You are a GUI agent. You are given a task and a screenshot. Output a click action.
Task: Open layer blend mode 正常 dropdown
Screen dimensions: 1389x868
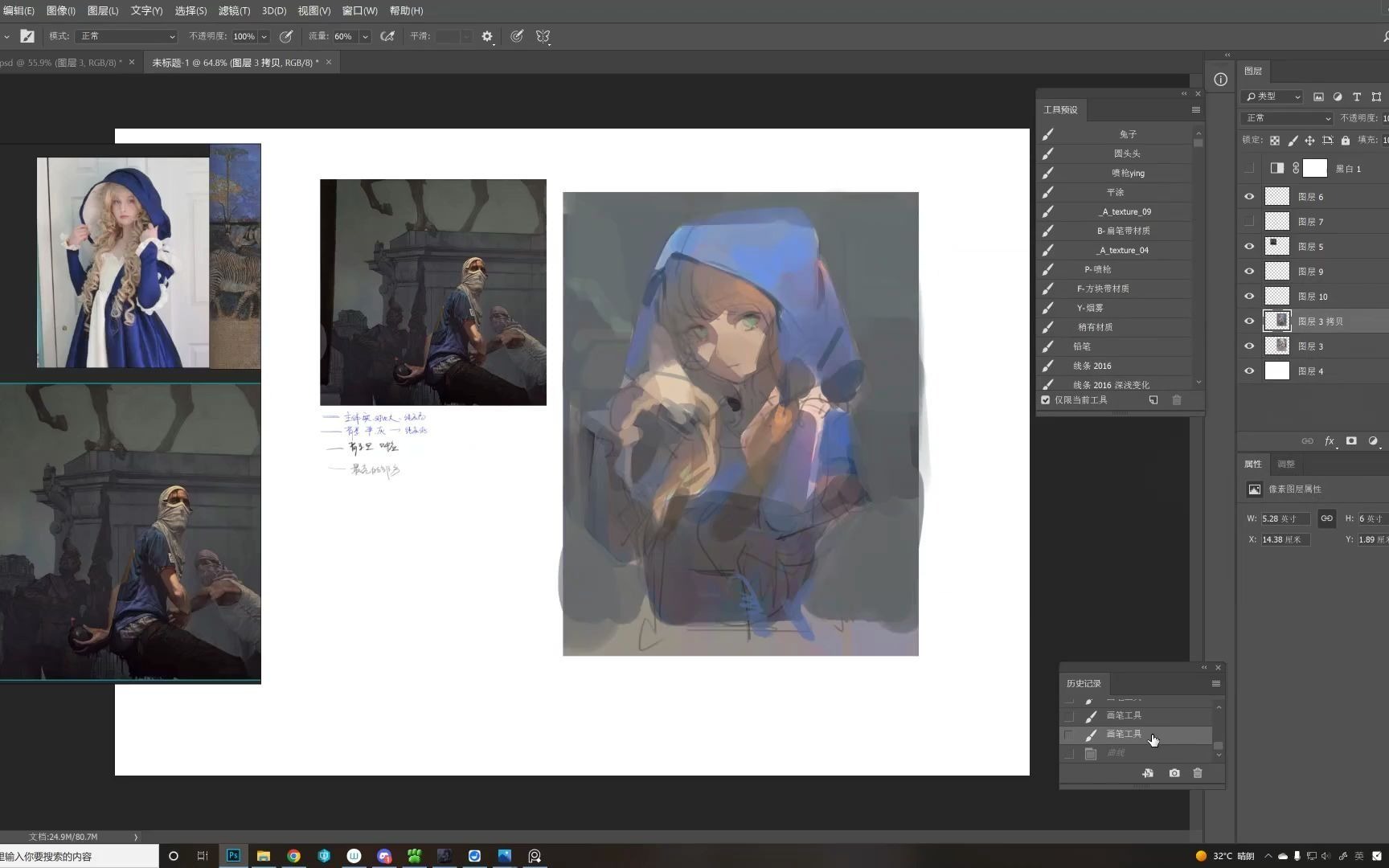pyautogui.click(x=1287, y=118)
